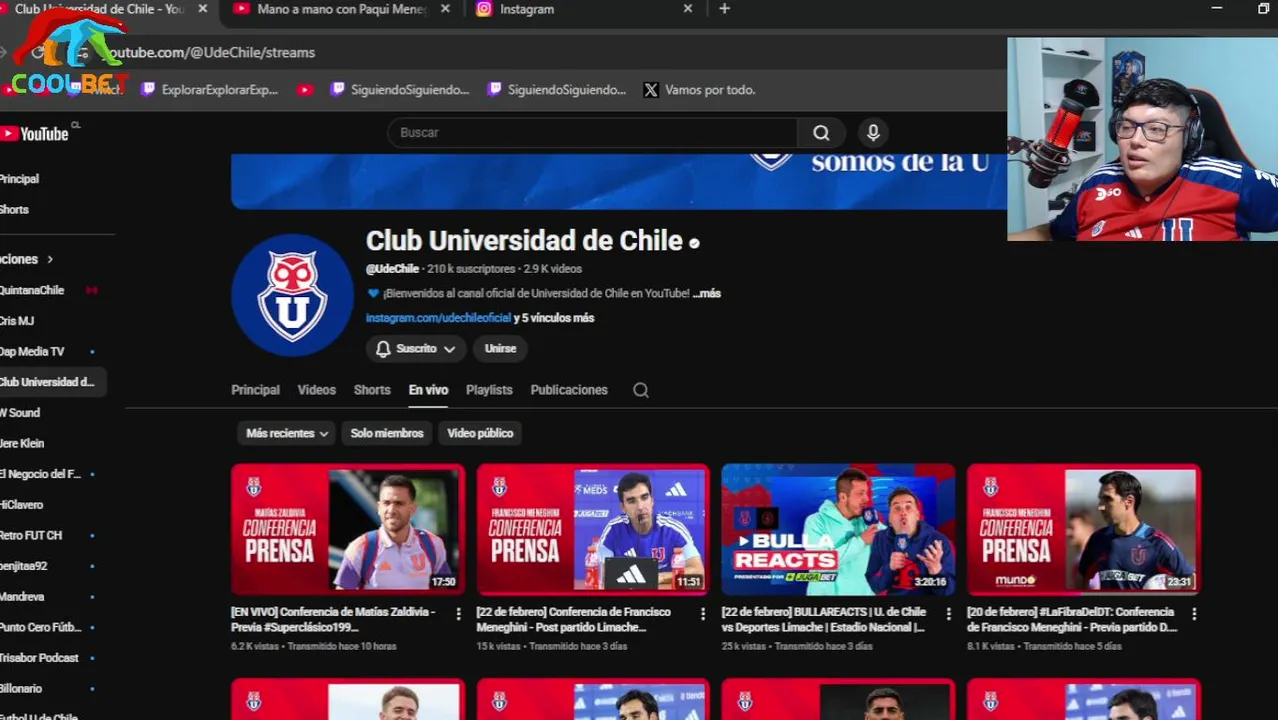Switch to Mano a mano con Paqui browser tab
Viewport: 1278px width, 720px height.
340,9
